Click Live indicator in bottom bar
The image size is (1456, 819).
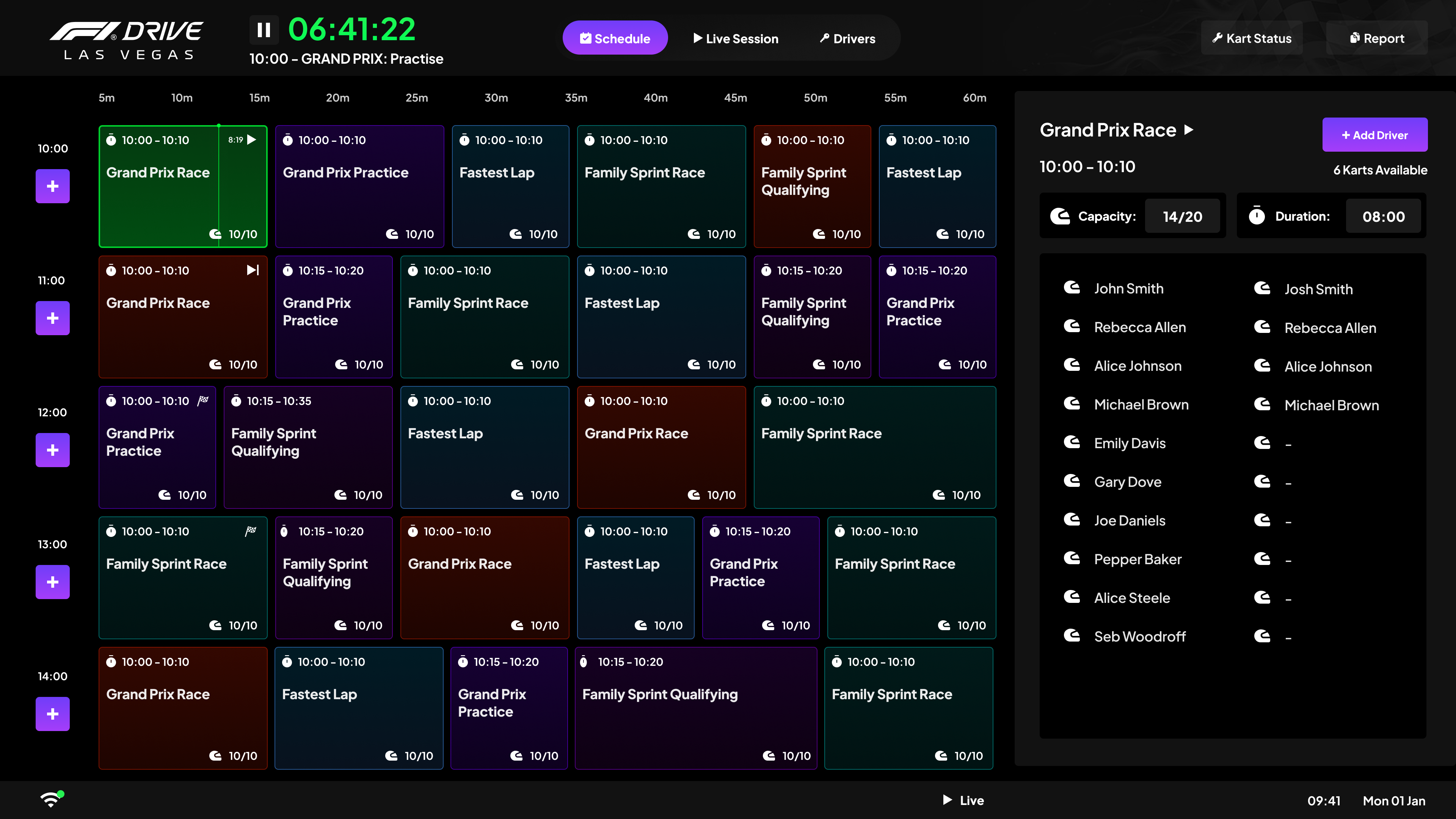(x=964, y=800)
